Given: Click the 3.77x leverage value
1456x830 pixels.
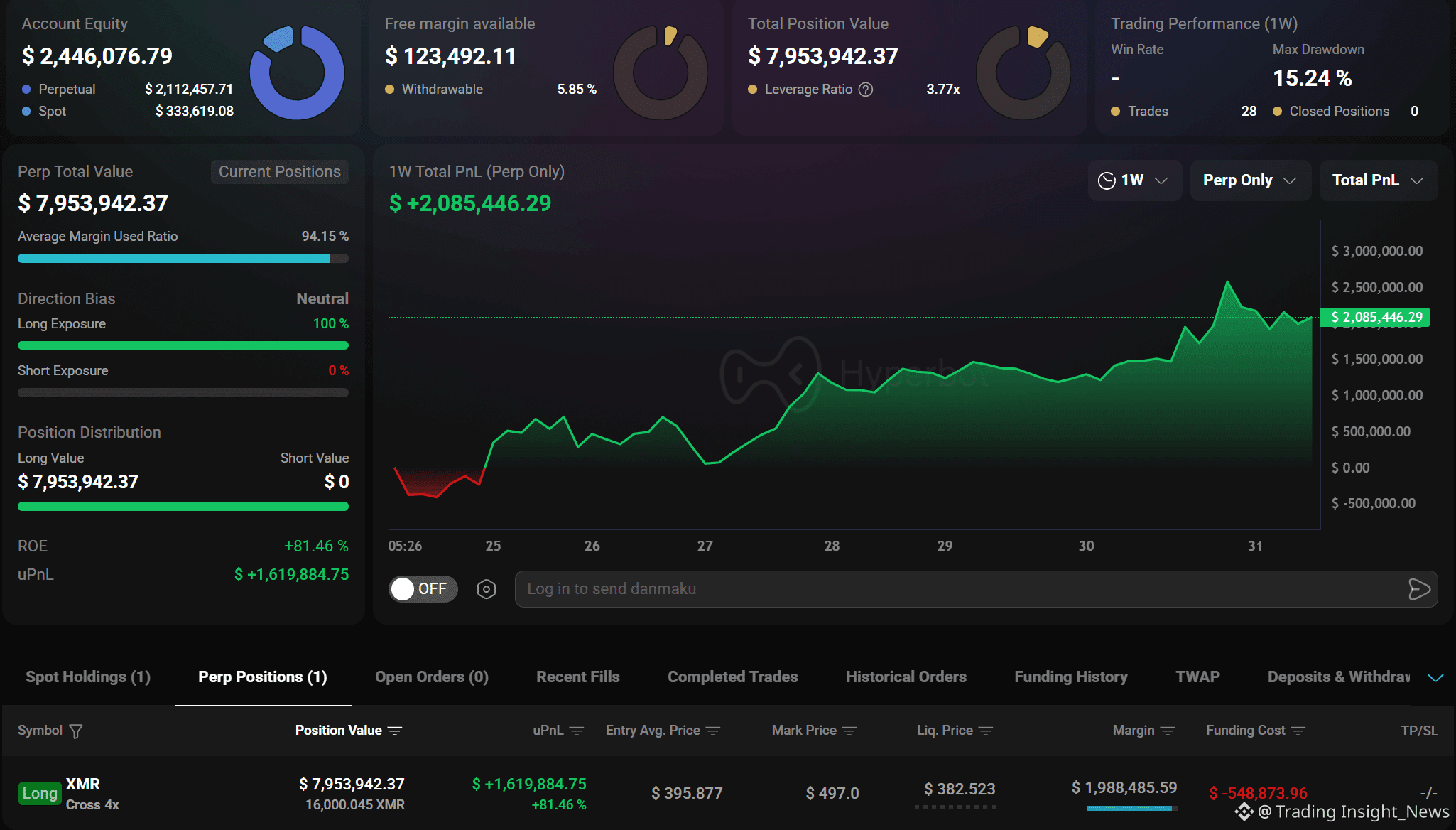Looking at the screenshot, I should coord(943,90).
